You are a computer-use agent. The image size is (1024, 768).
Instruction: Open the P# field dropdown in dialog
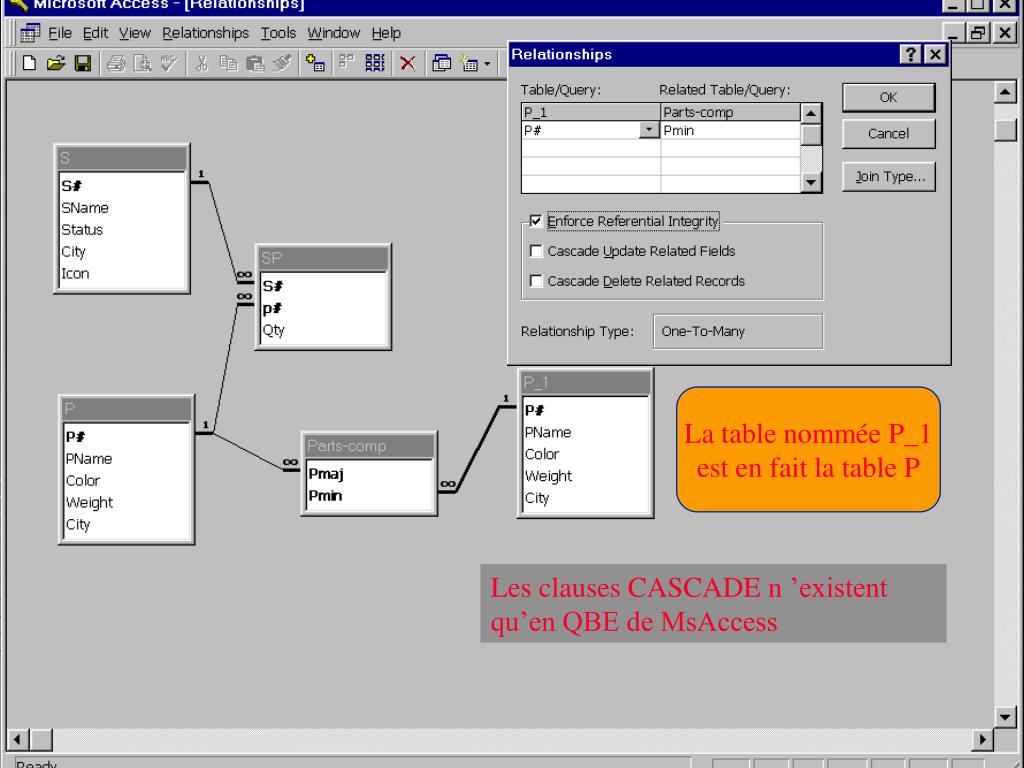648,130
